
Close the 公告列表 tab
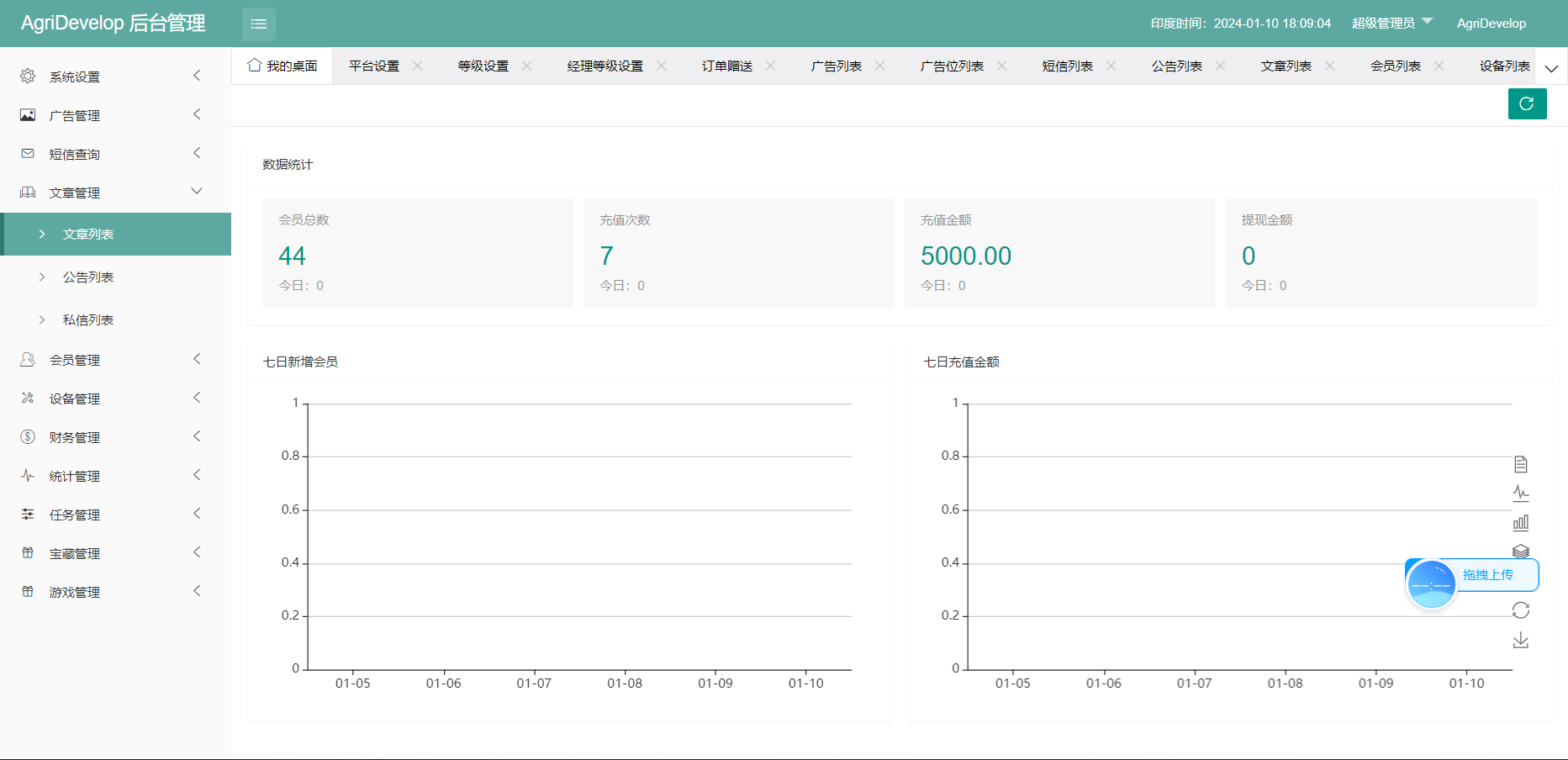click(1221, 66)
